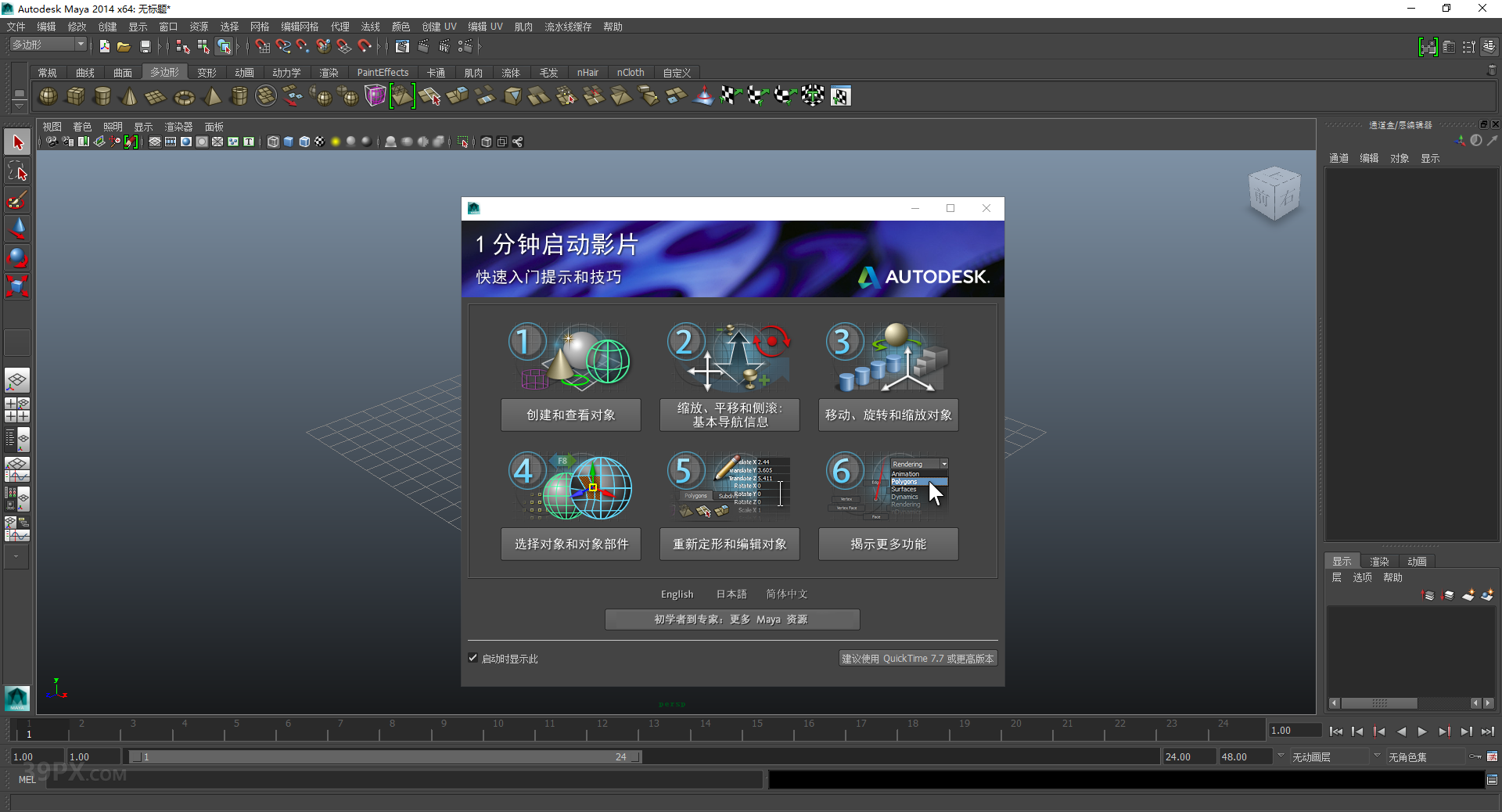This screenshot has height=812, width=1502.
Task: Select the polygon sphere creation icon
Action: coord(47,95)
